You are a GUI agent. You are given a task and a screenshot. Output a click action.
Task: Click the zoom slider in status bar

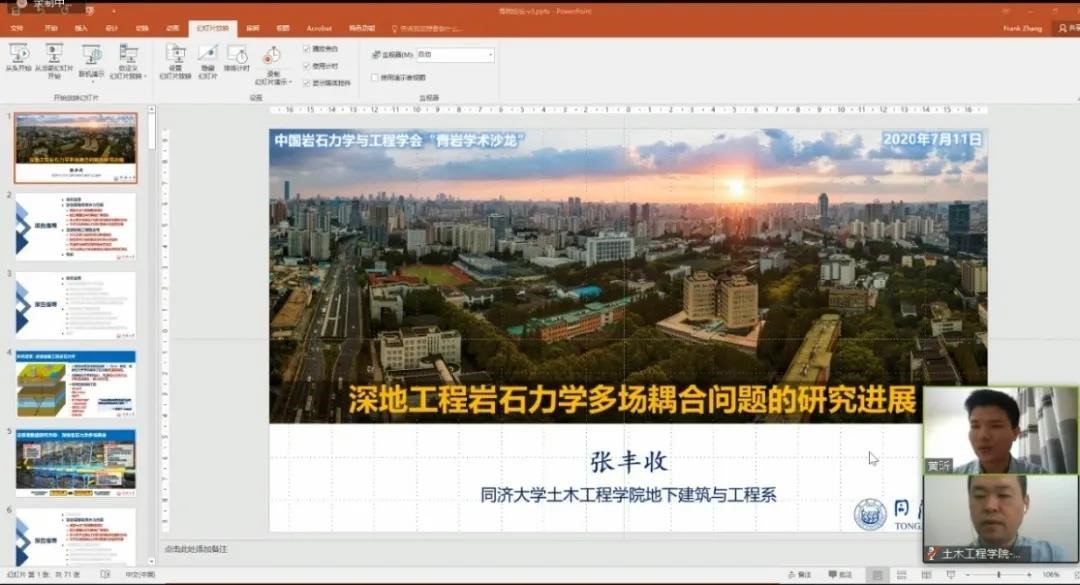[x=1000, y=575]
